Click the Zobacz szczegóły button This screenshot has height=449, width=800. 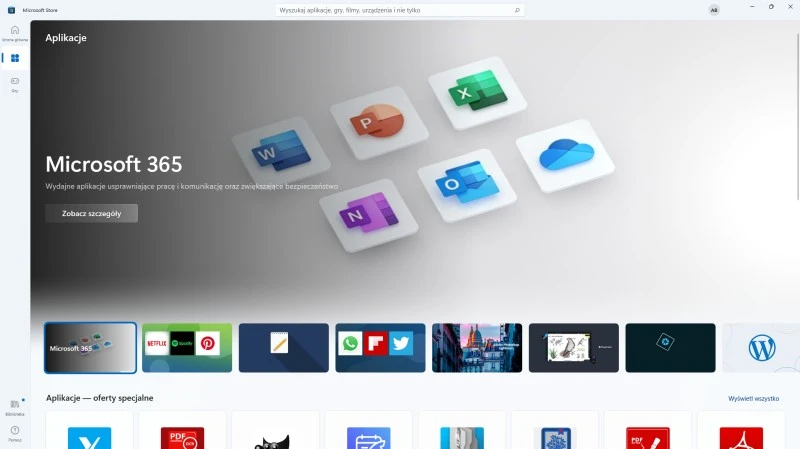pos(91,213)
